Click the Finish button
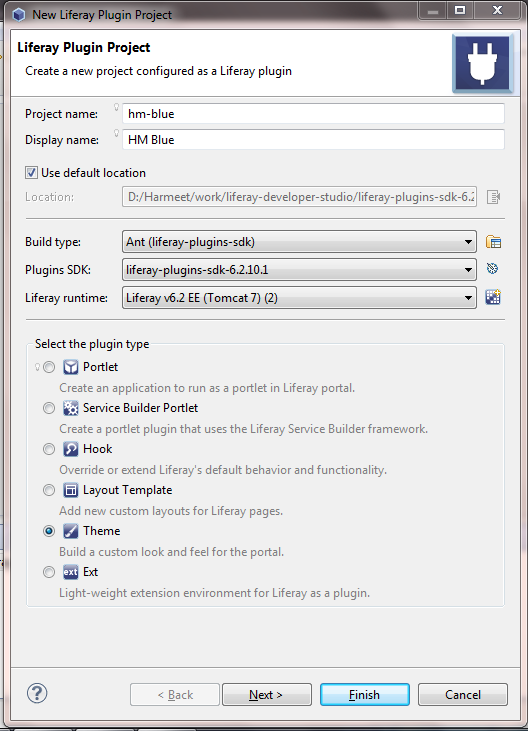The image size is (528, 731). click(x=364, y=695)
